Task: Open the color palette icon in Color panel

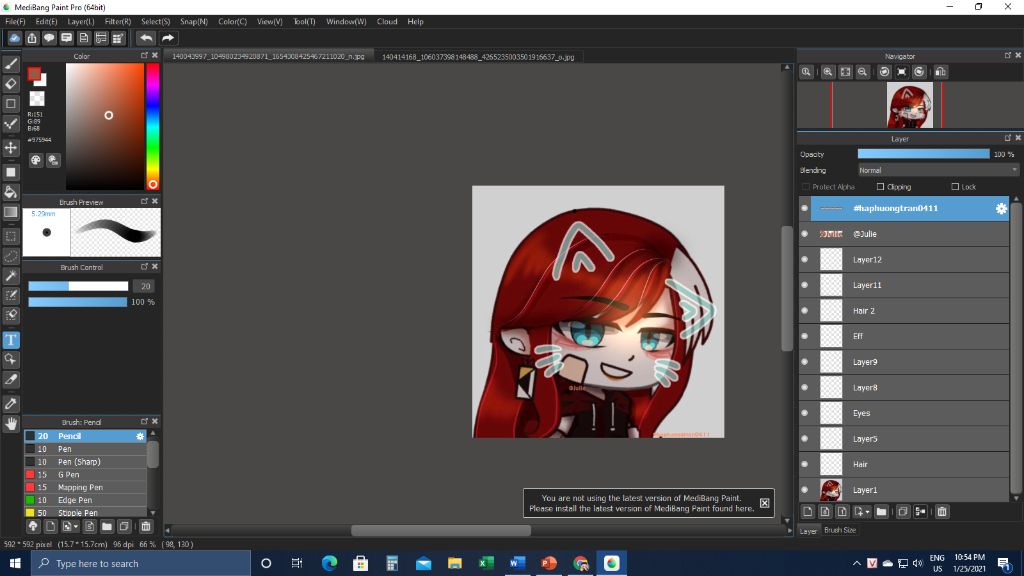Action: click(36, 160)
